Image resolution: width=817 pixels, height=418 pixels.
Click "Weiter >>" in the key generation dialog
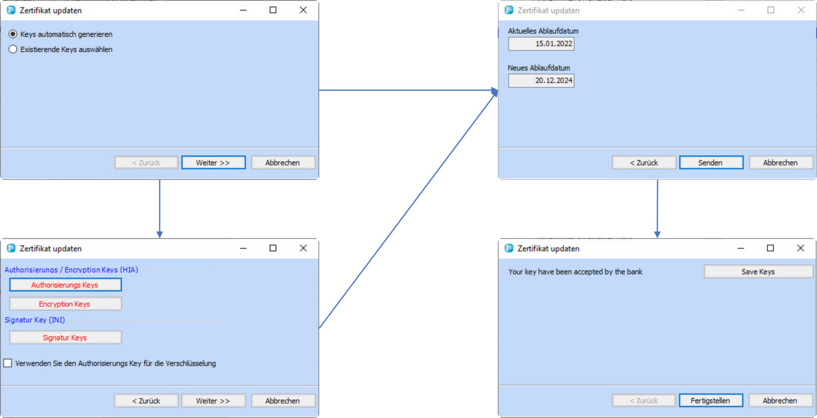(213, 162)
